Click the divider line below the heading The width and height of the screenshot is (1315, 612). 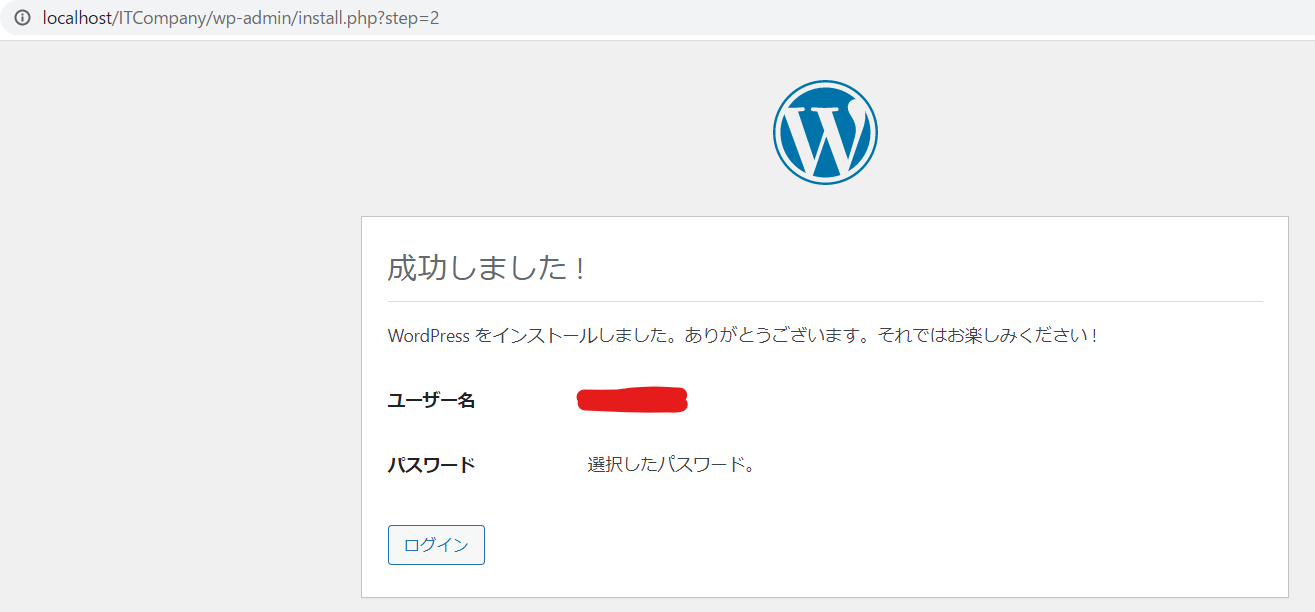pyautogui.click(x=824, y=301)
